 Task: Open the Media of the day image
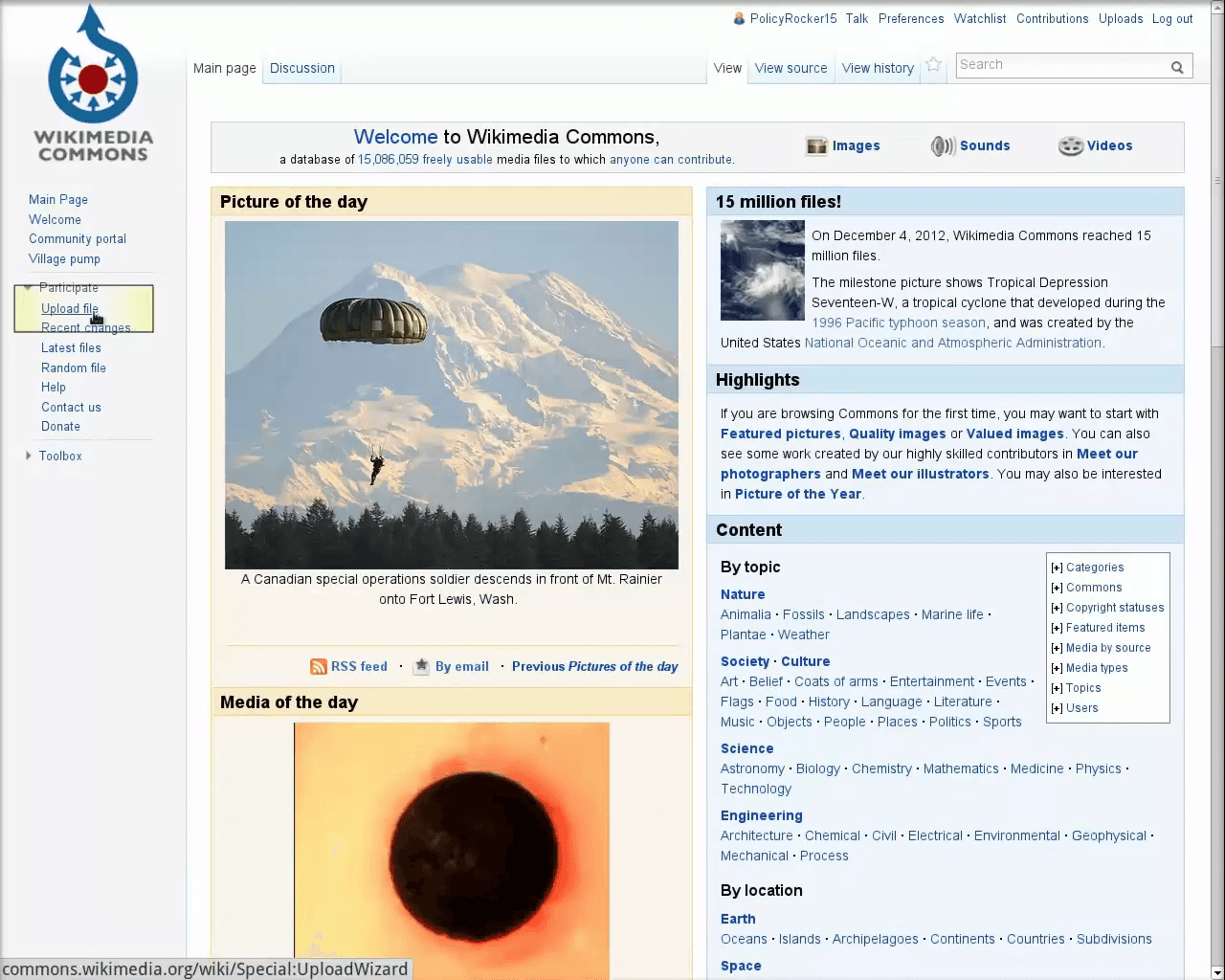[x=452, y=851]
